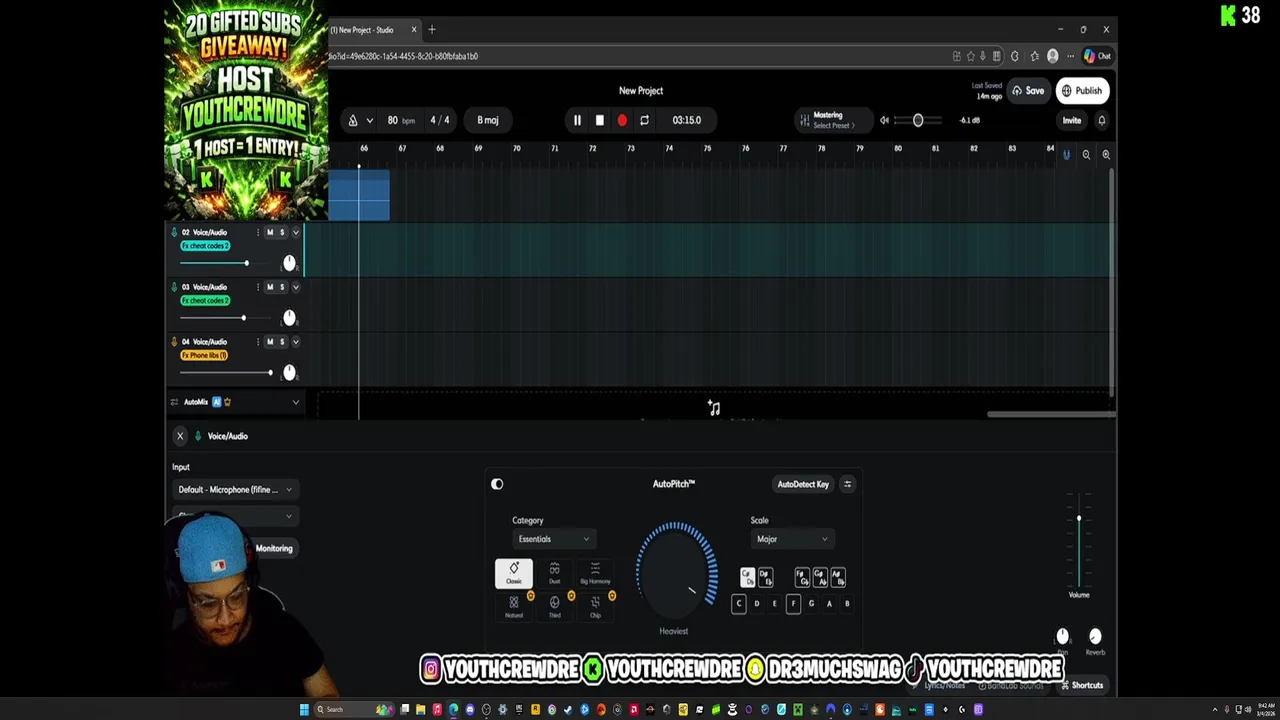1280x720 pixels.
Task: Close the Voice/Audio panel
Action: 180,436
